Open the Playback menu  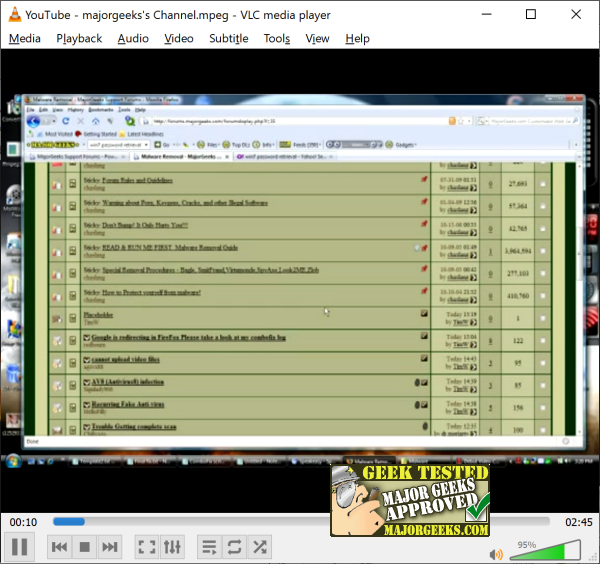click(x=79, y=38)
